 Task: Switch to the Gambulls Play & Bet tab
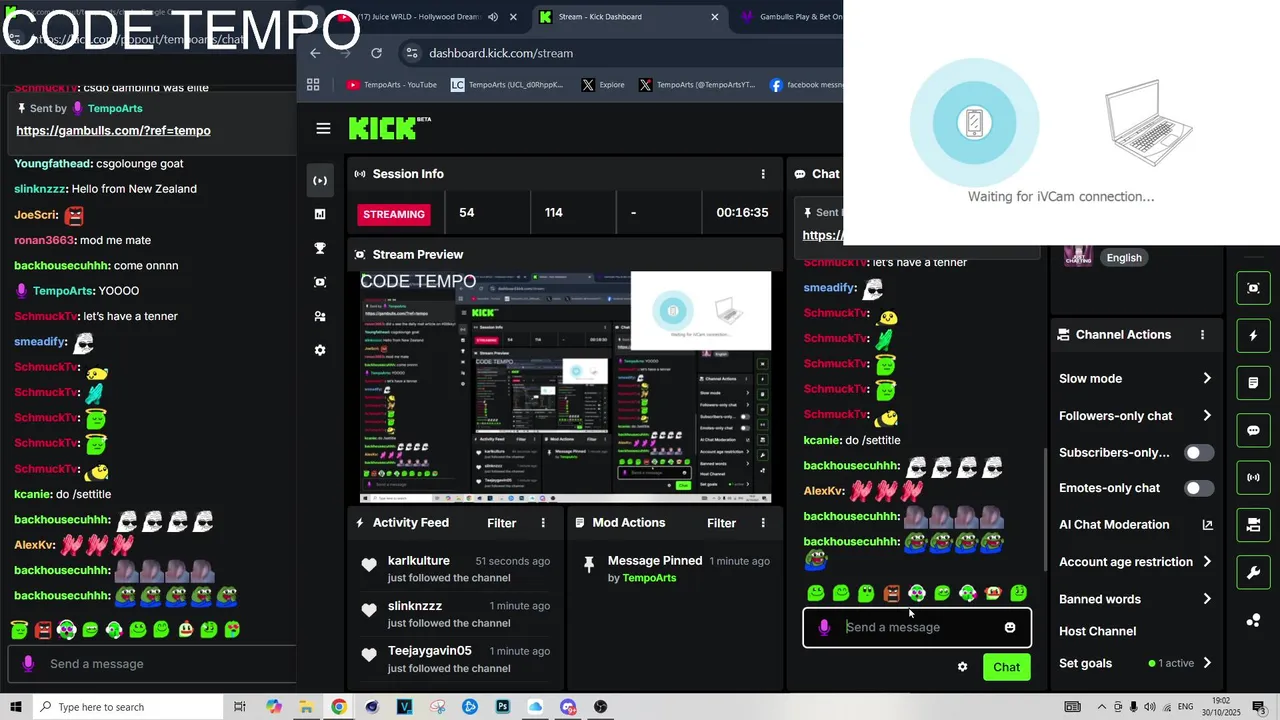tap(790, 17)
